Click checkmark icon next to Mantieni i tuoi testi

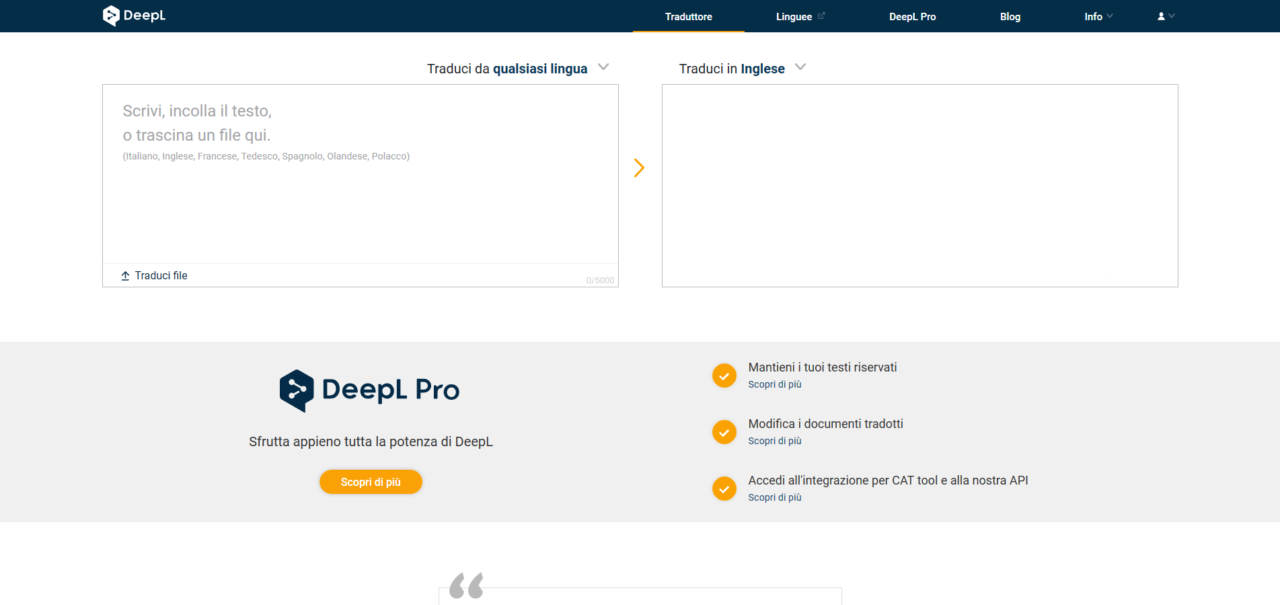point(724,375)
